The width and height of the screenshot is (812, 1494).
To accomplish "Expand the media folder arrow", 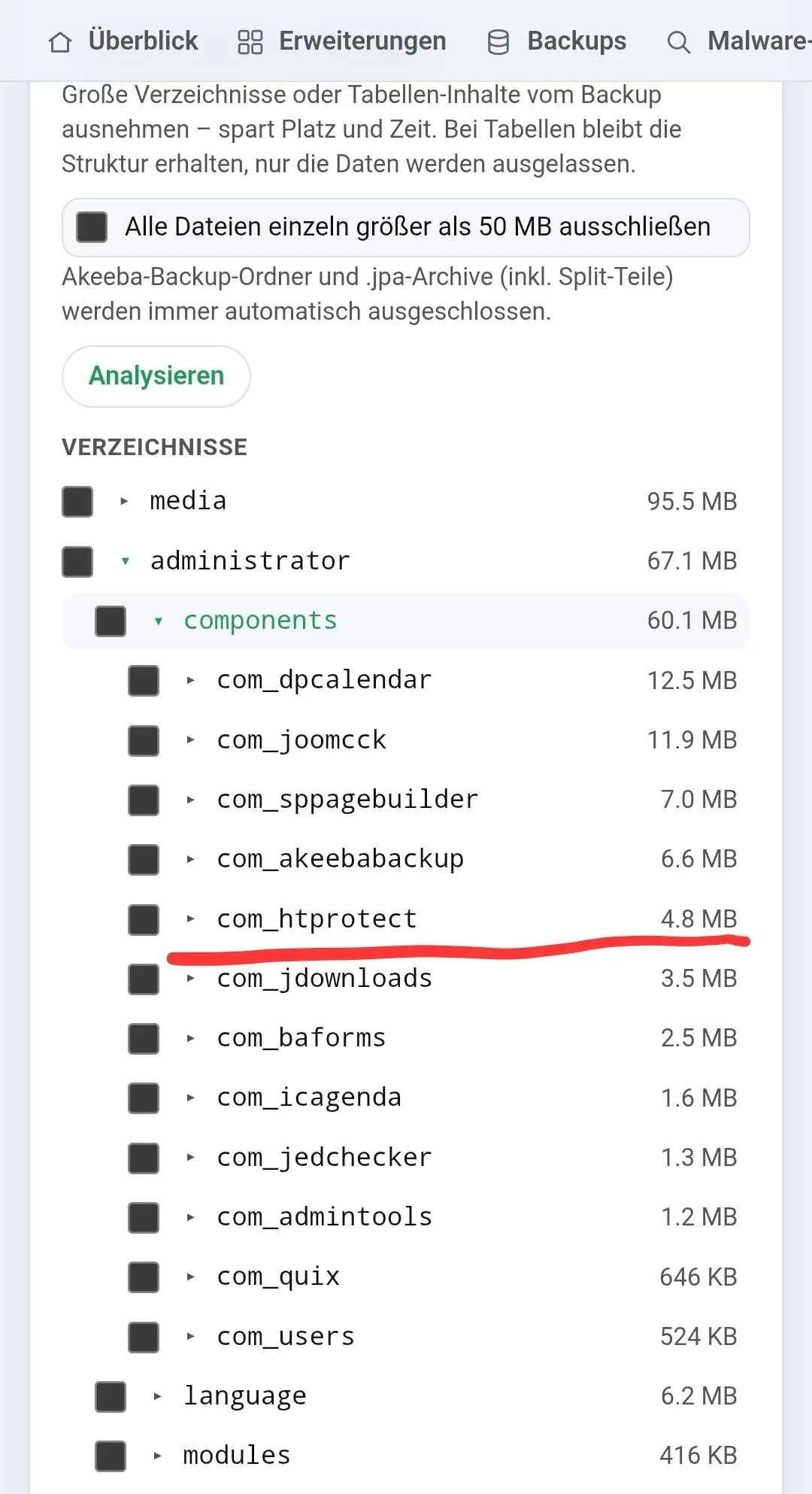I will pos(124,501).
